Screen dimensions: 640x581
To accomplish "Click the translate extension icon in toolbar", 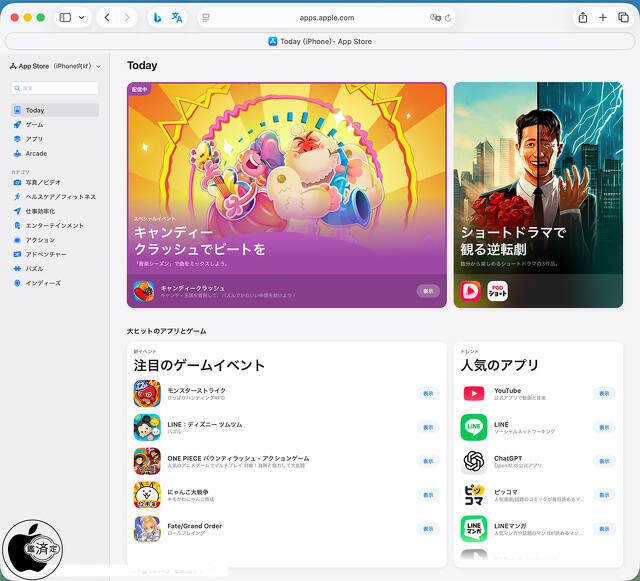I will 177,17.
